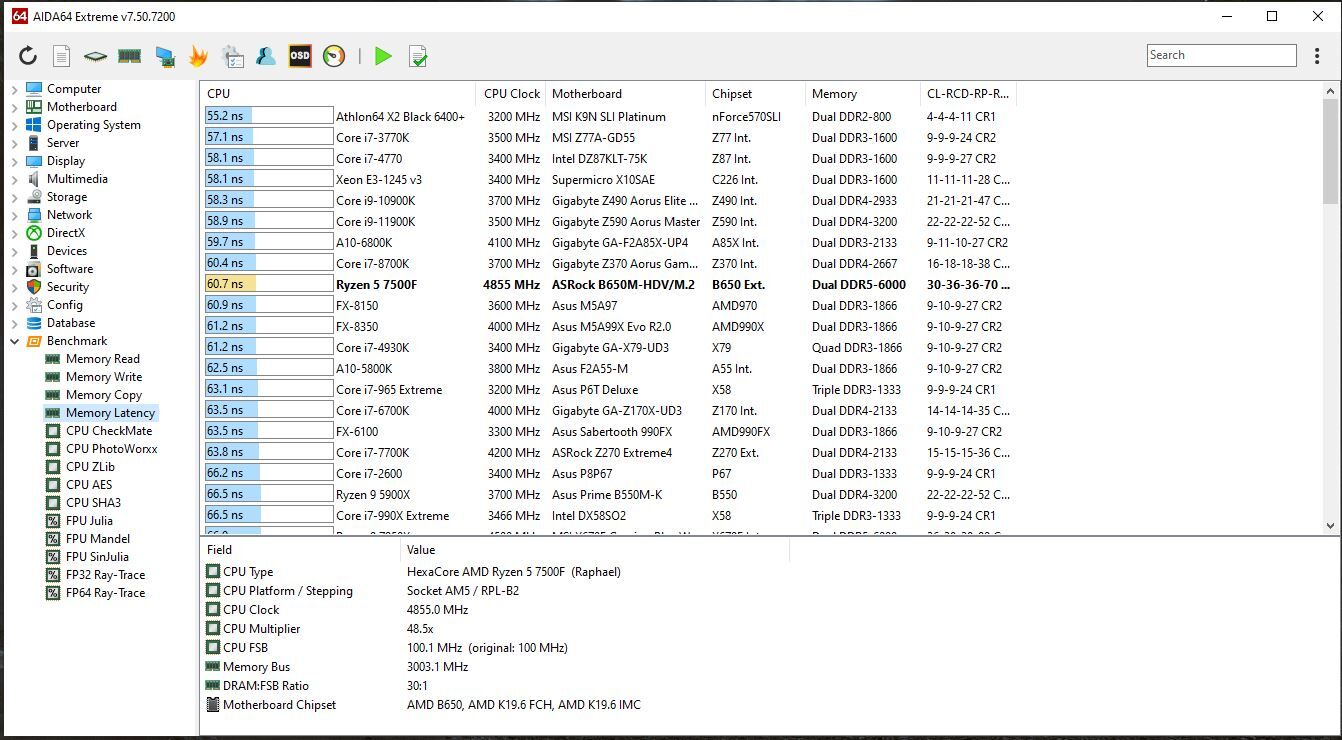Focus the Search input field
The image size is (1342, 740).
(1221, 55)
